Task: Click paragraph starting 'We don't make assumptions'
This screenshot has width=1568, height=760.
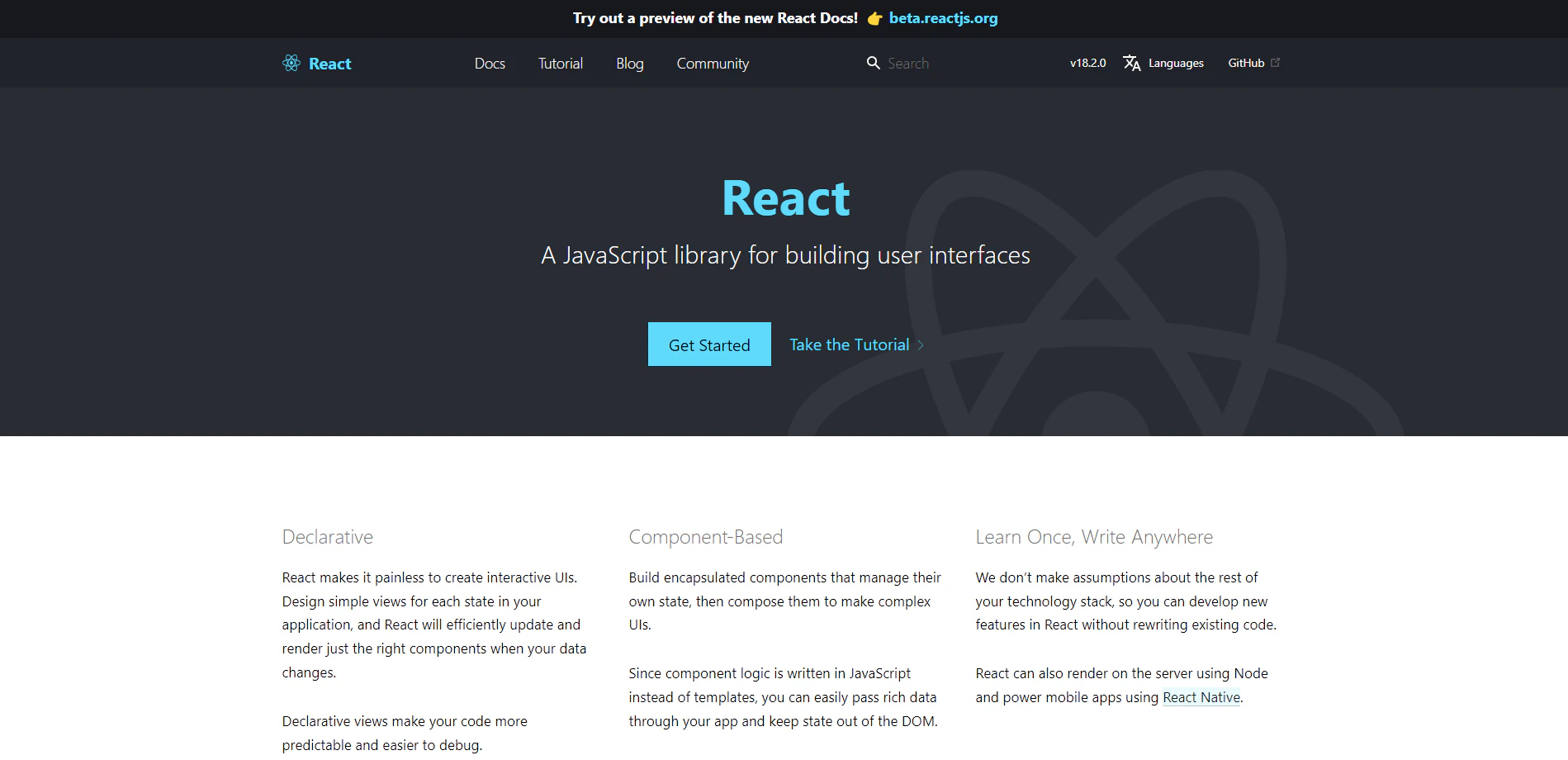Action: [x=1126, y=601]
